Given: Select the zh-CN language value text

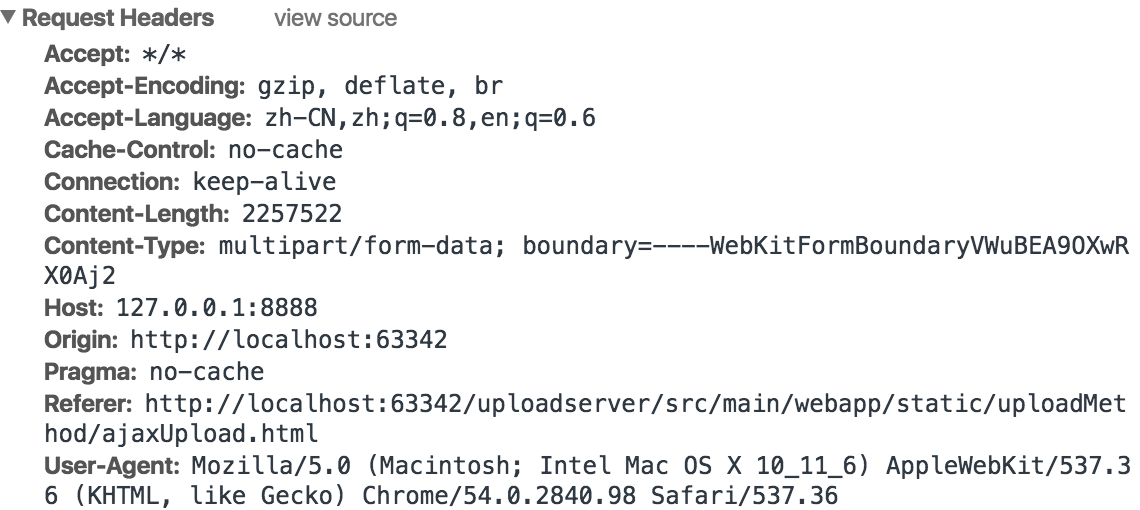Looking at the screenshot, I should coord(430,118).
